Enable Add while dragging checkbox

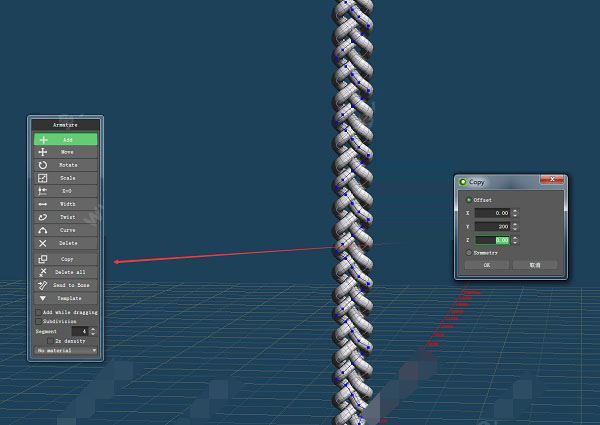pyautogui.click(x=38, y=312)
